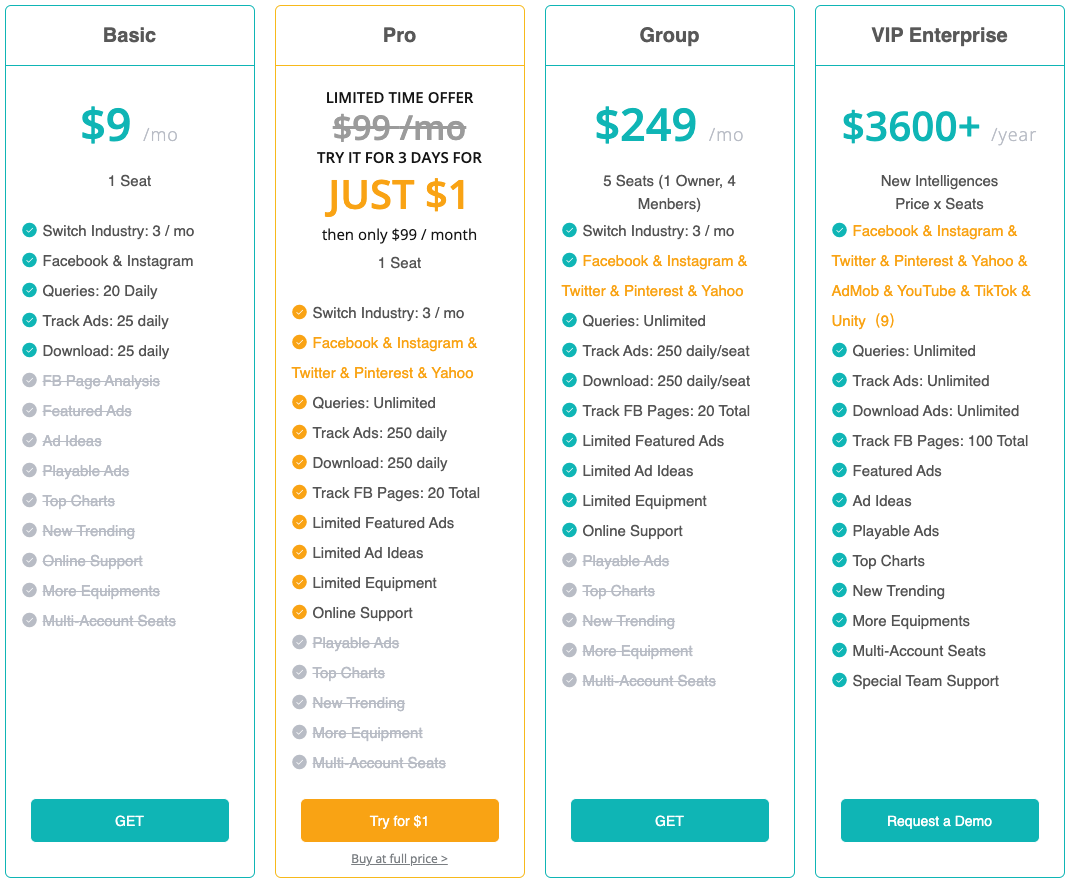Open the "Buy at full price" link
The image size is (1071, 882).
click(x=399, y=858)
